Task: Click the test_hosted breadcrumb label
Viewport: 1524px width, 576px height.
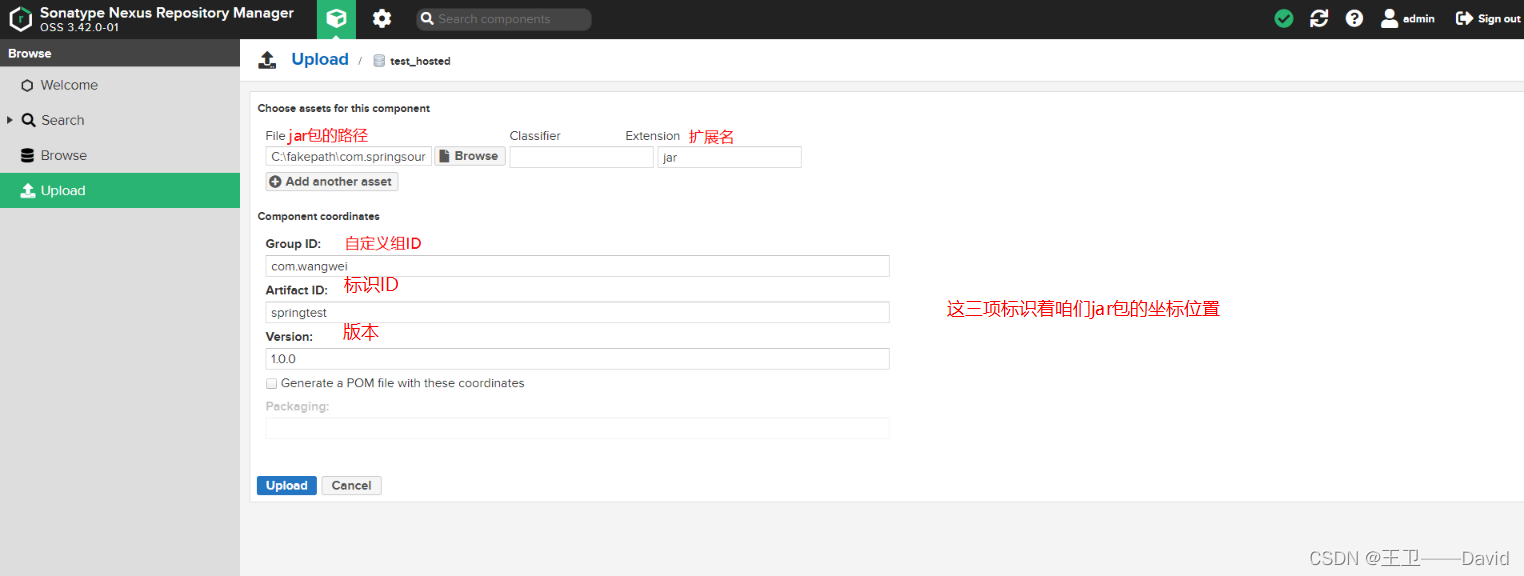Action: [x=420, y=61]
